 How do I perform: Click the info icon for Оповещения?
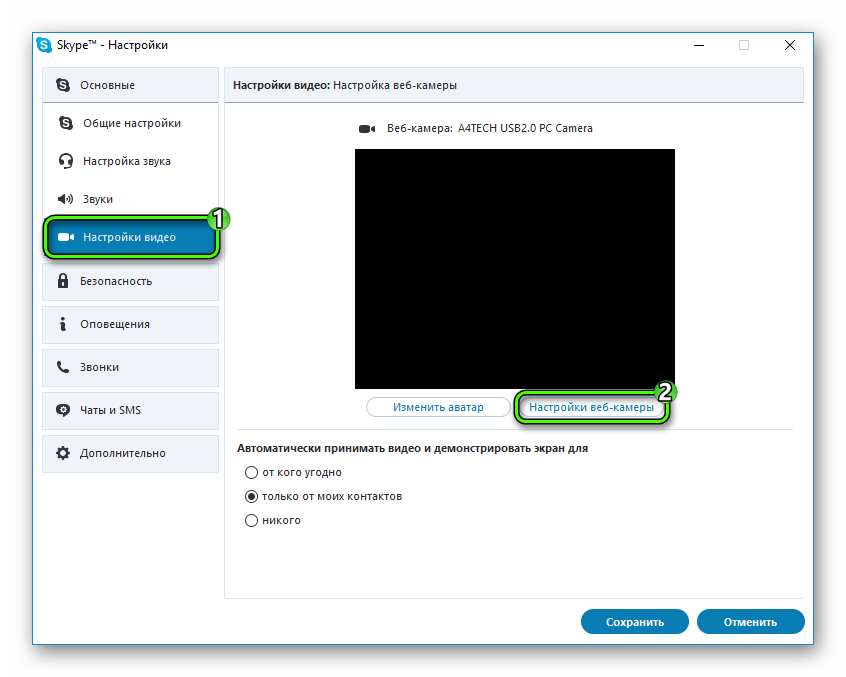pos(63,324)
